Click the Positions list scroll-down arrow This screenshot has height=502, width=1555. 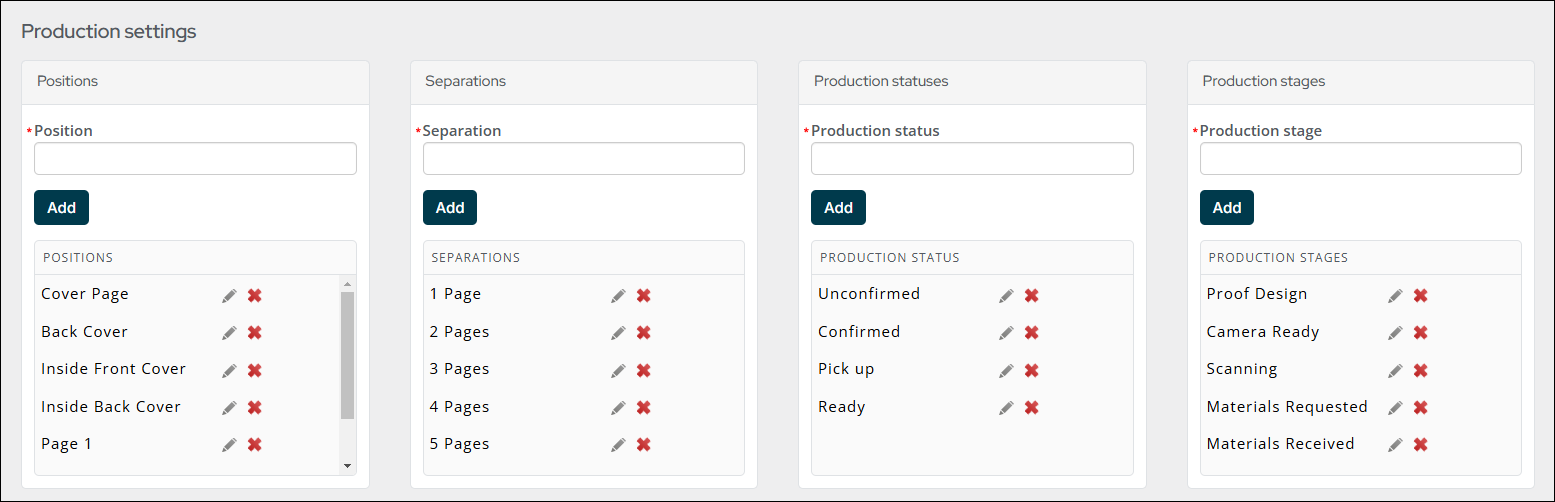(x=348, y=466)
